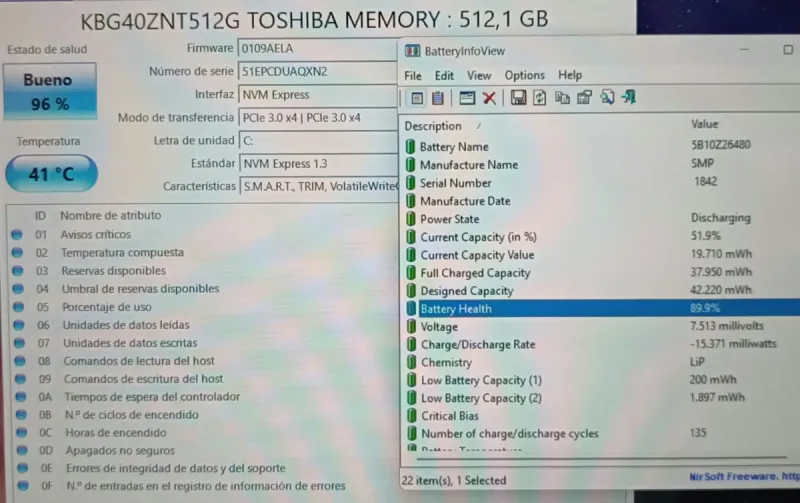The image size is (800, 503).
Task: Click the blue status dot for Horas de encendido
Action: 21,433
